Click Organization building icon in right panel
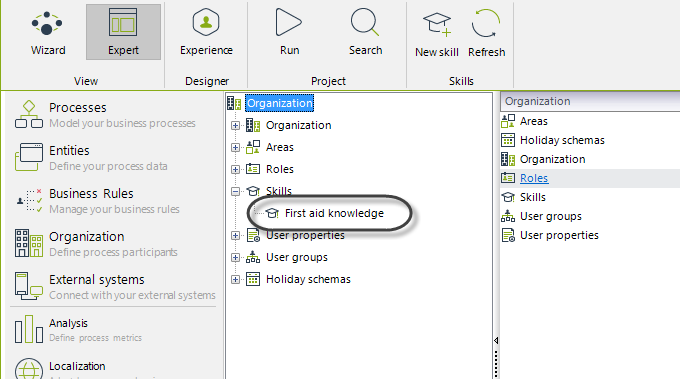The image size is (680, 379). click(x=508, y=159)
